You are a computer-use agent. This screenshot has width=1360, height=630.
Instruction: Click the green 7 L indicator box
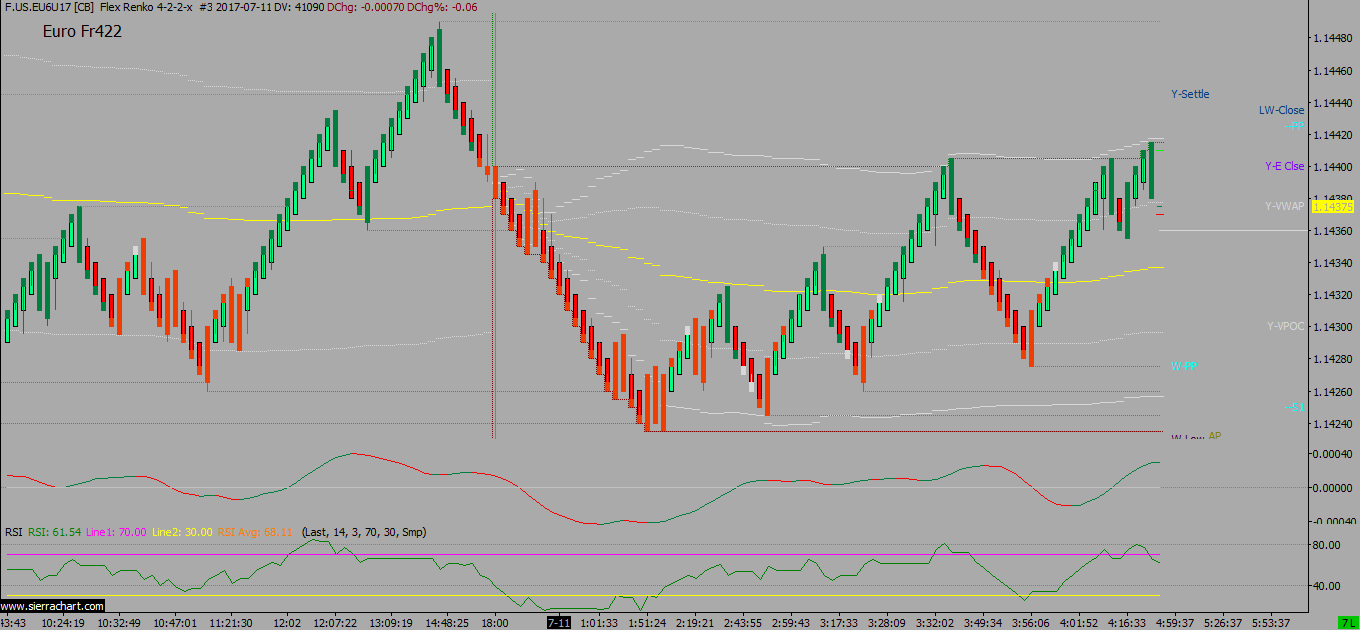pos(1346,622)
